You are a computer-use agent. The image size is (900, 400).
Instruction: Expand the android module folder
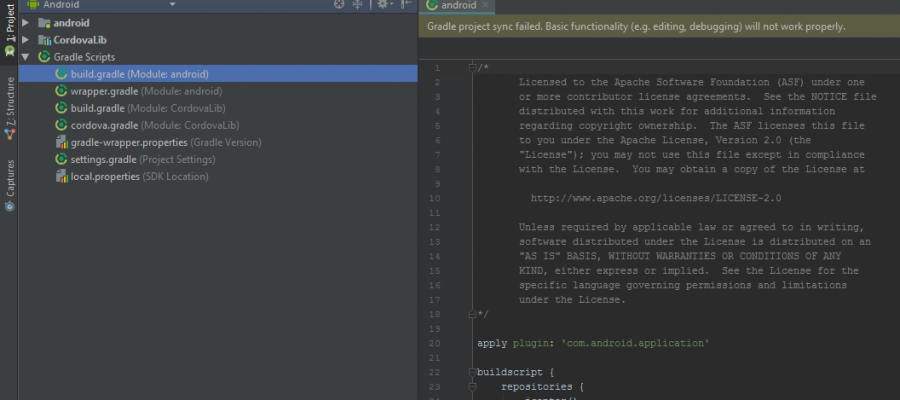coord(25,22)
